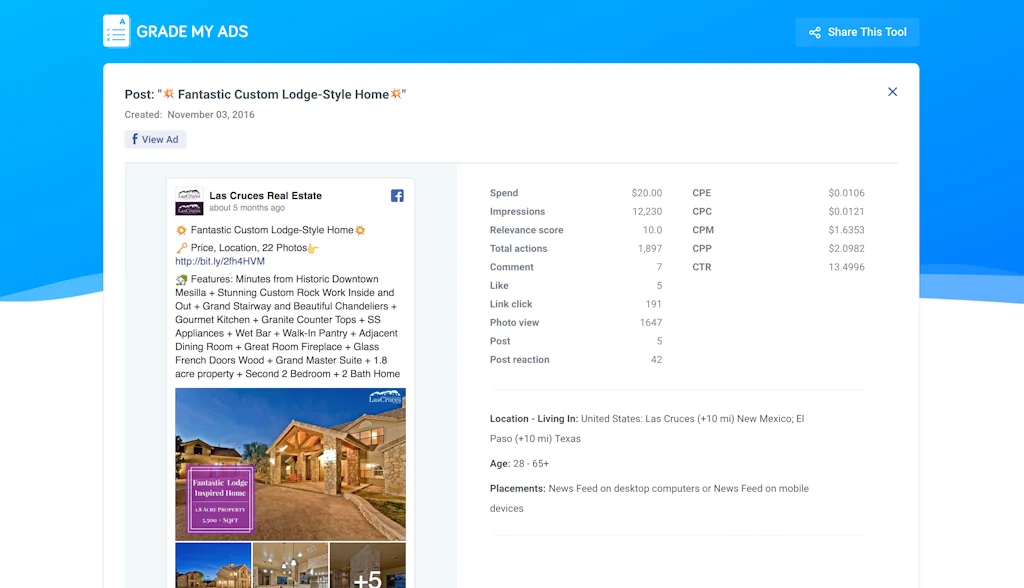The height and width of the screenshot is (588, 1024).
Task: Dismiss the post details with the X
Action: click(892, 91)
